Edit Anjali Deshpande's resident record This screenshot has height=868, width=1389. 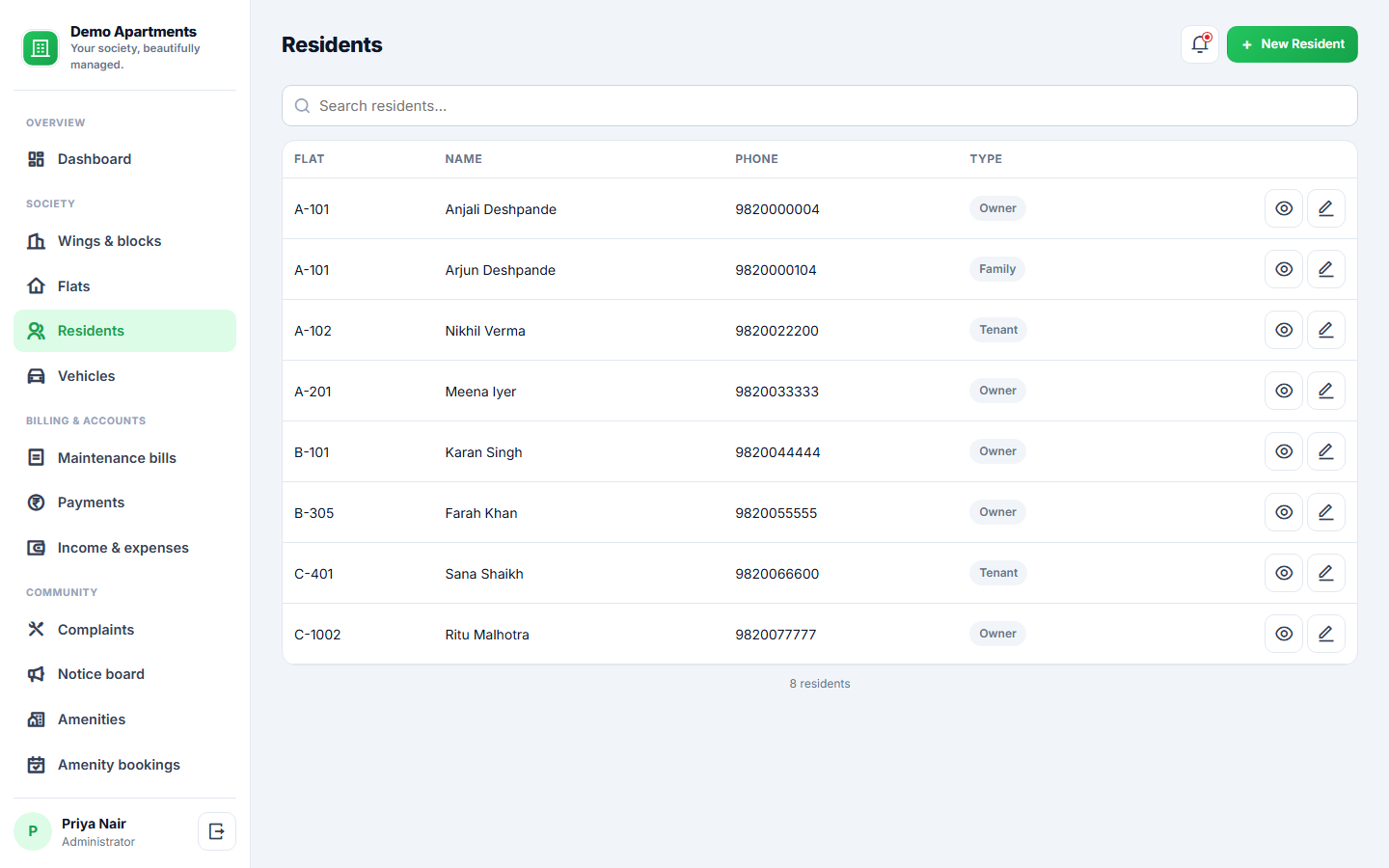1326,208
